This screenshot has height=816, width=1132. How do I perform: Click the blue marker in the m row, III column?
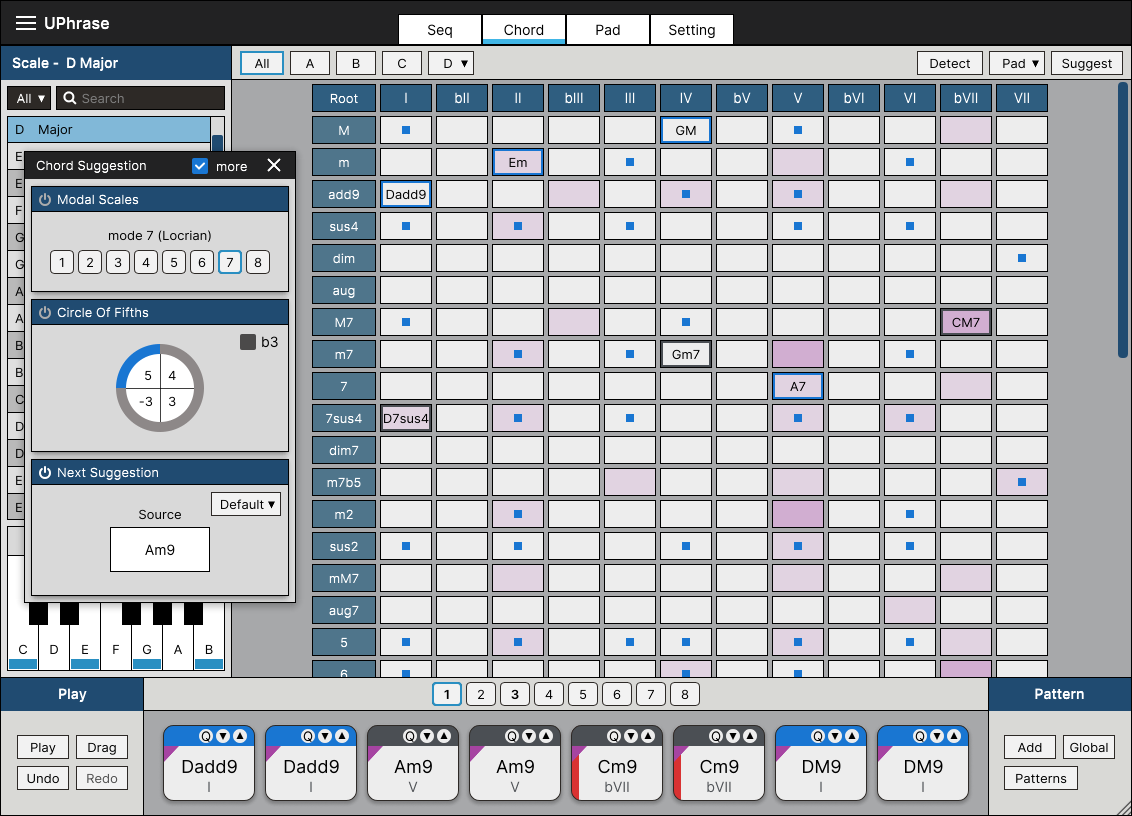click(630, 162)
